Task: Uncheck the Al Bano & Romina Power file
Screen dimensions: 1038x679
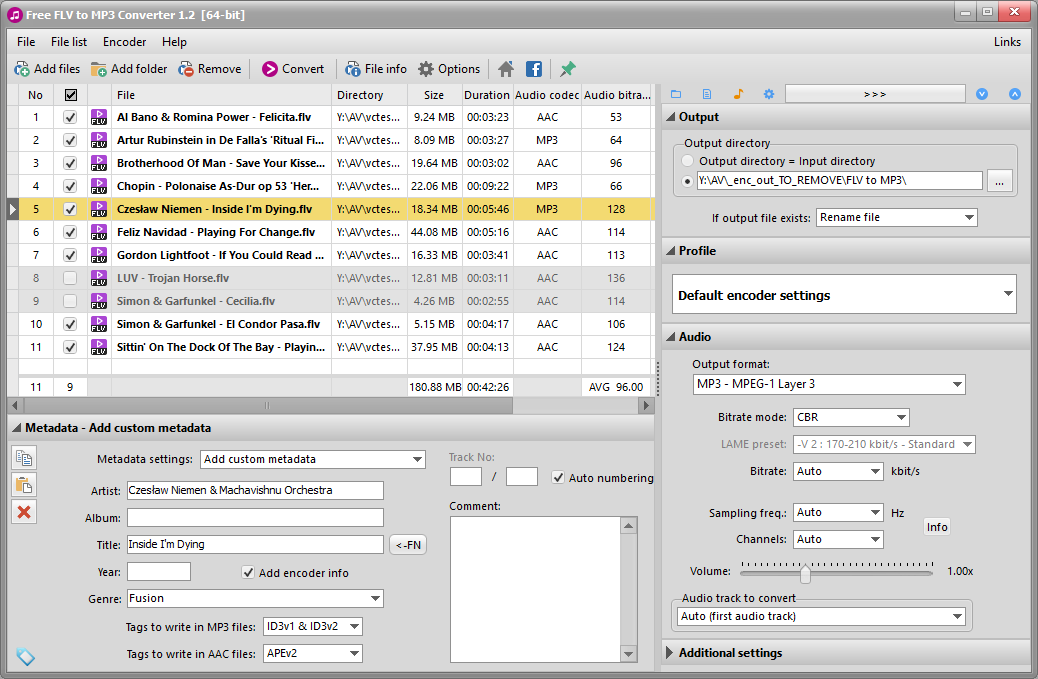Action: pos(70,117)
